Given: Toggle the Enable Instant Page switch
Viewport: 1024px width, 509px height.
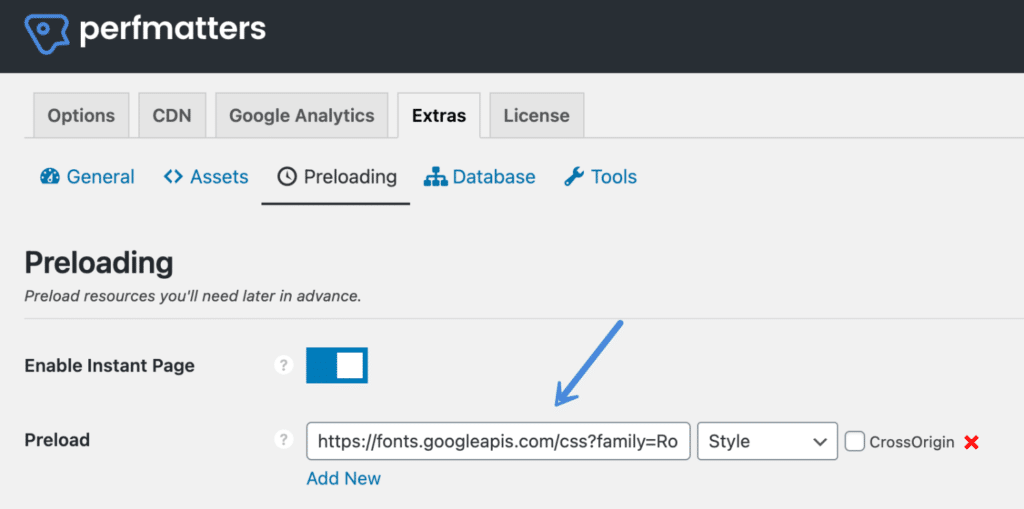Looking at the screenshot, I should tap(337, 366).
